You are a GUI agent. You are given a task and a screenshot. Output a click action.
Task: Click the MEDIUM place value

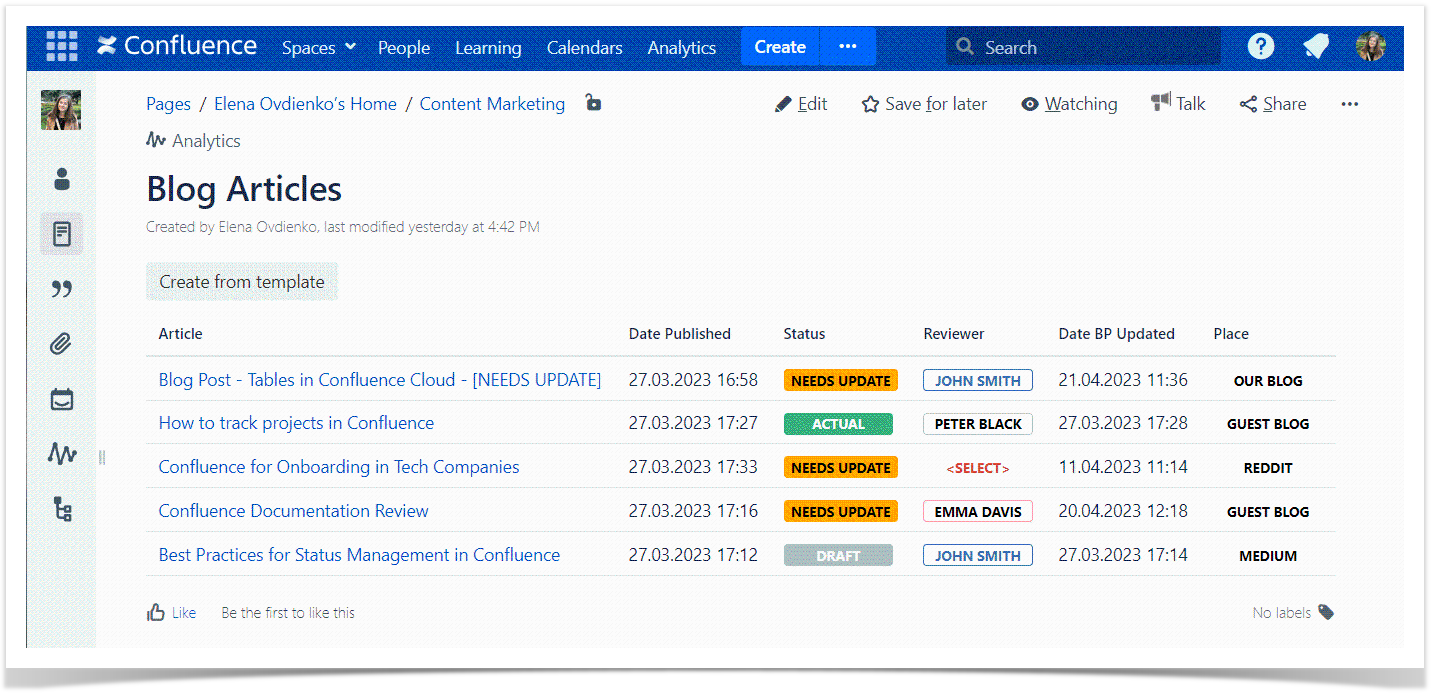(x=1268, y=556)
